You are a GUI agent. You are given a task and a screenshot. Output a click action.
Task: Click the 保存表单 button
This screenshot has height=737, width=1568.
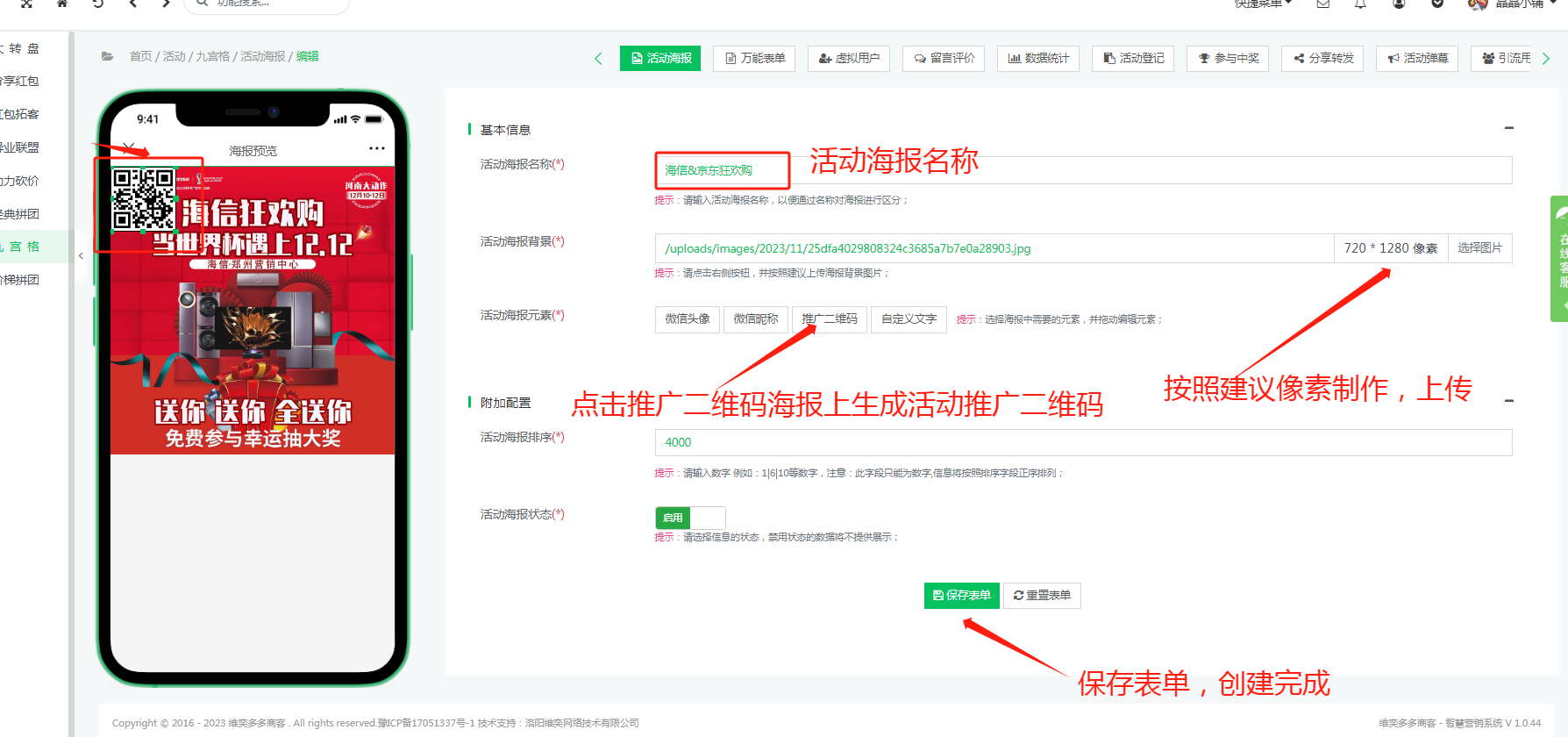point(961,596)
